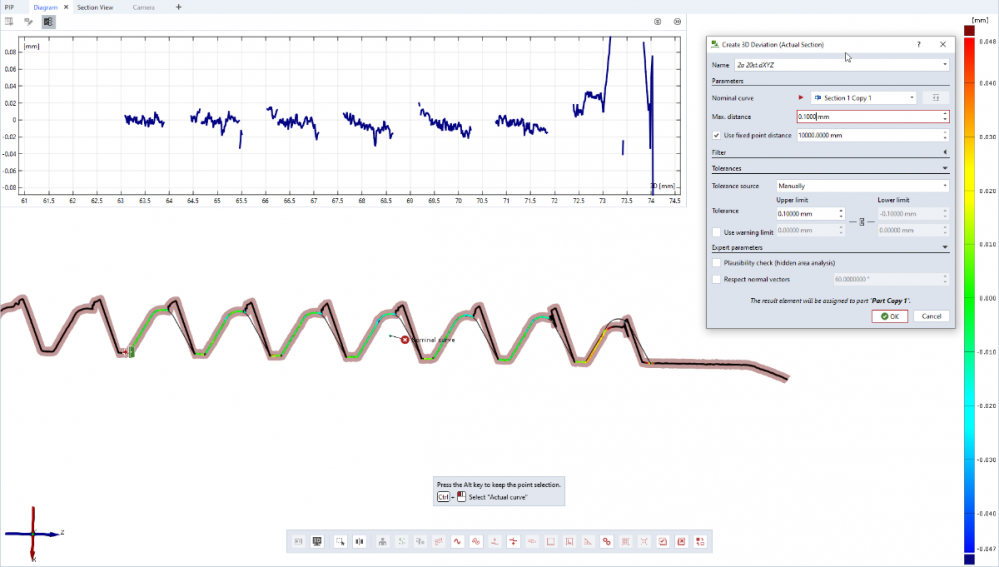Uncheck Use fixed point distance
Screen dimensions: 999x567
pyautogui.click(x=716, y=135)
